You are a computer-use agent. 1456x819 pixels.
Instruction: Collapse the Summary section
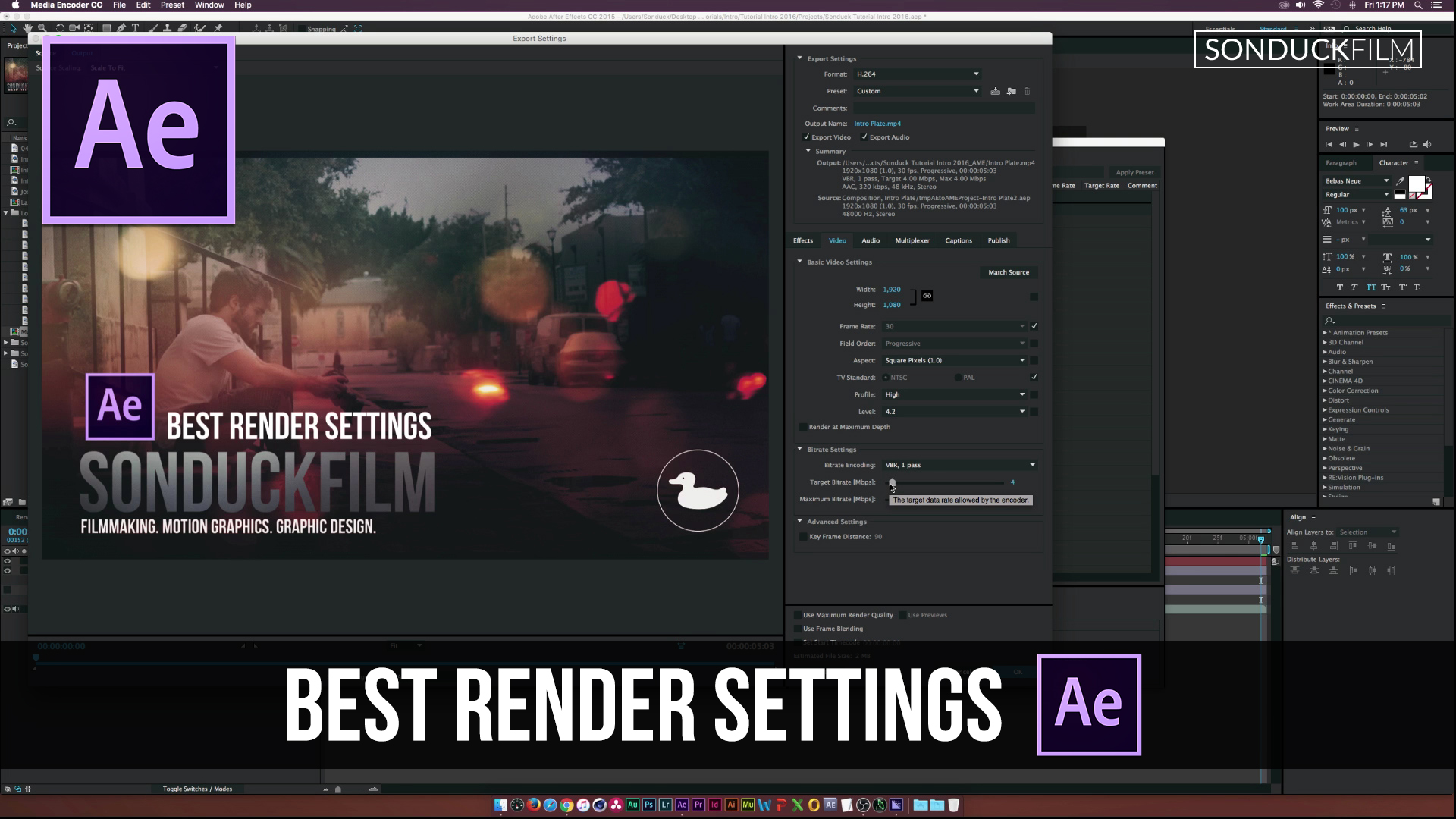click(x=808, y=151)
